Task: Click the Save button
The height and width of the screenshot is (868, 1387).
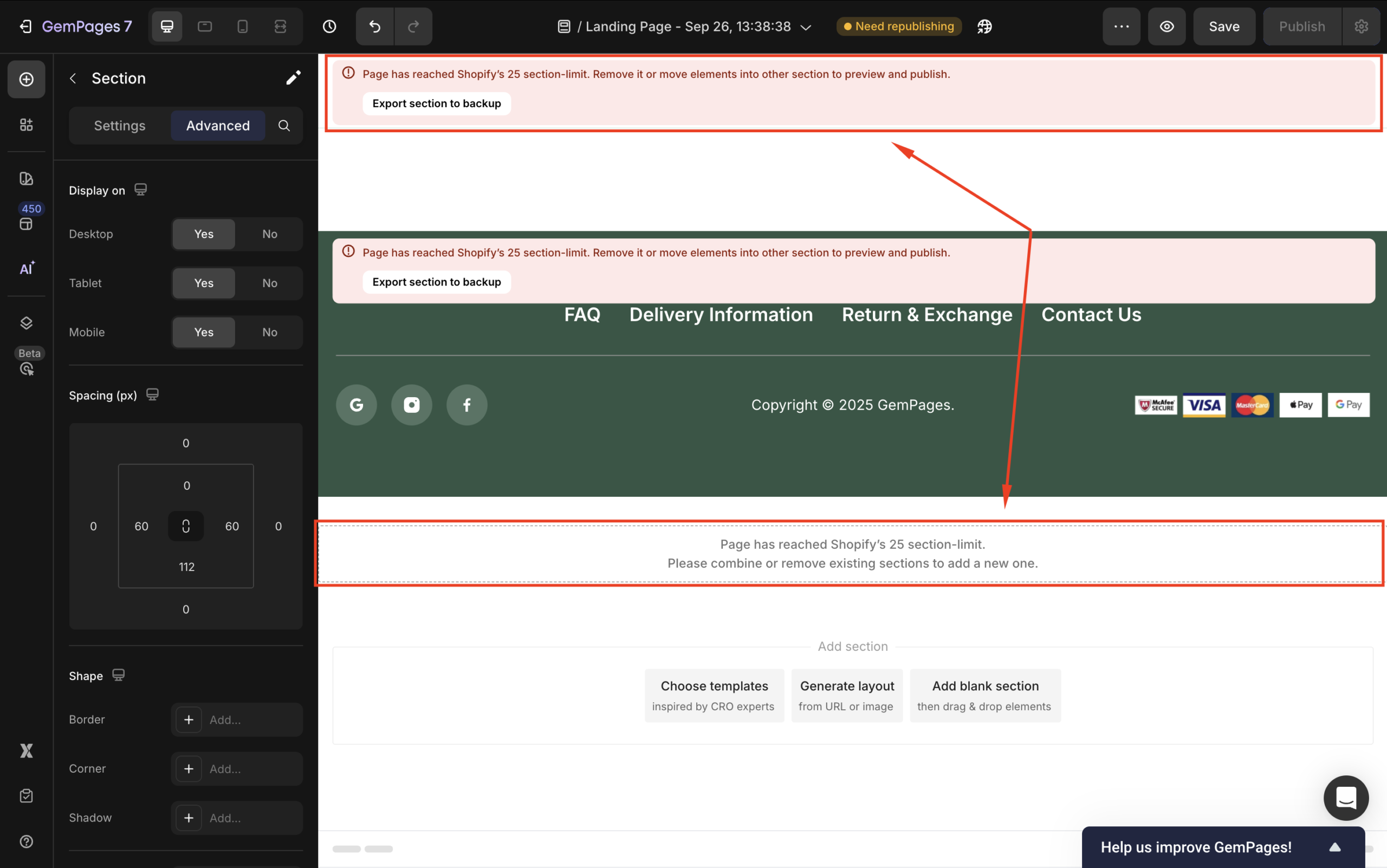Action: pyautogui.click(x=1223, y=27)
